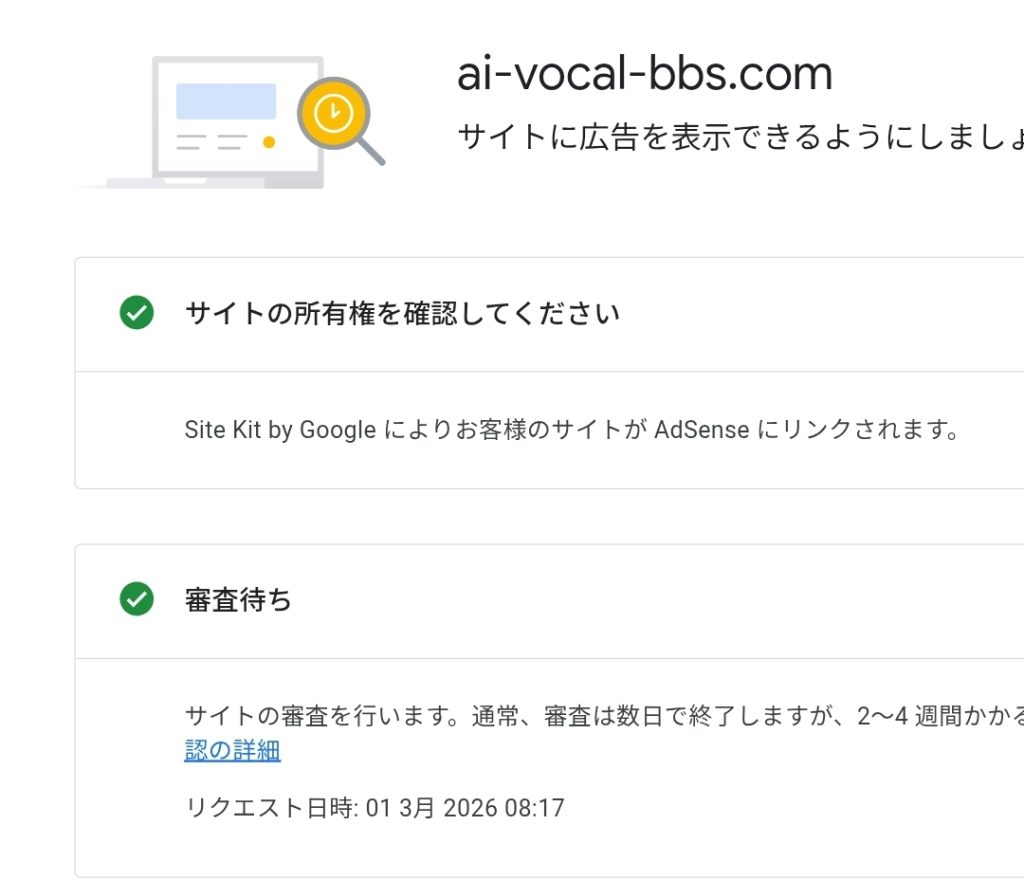Click the gray dashes in laptop illustration

pos(211,142)
